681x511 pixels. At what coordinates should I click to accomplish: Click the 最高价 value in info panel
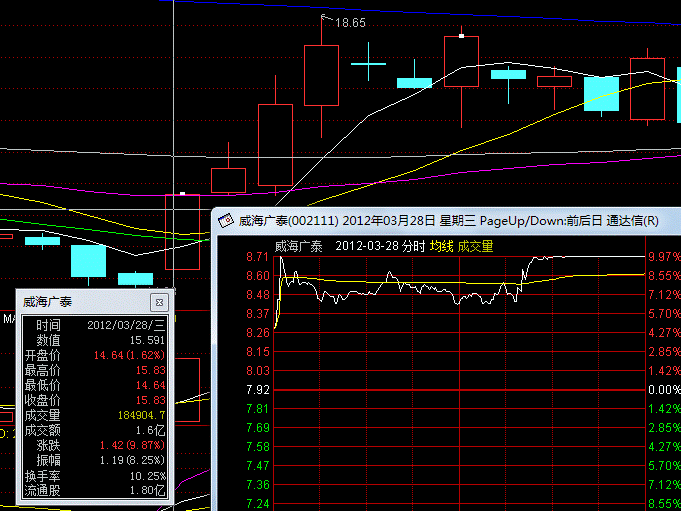(150, 370)
